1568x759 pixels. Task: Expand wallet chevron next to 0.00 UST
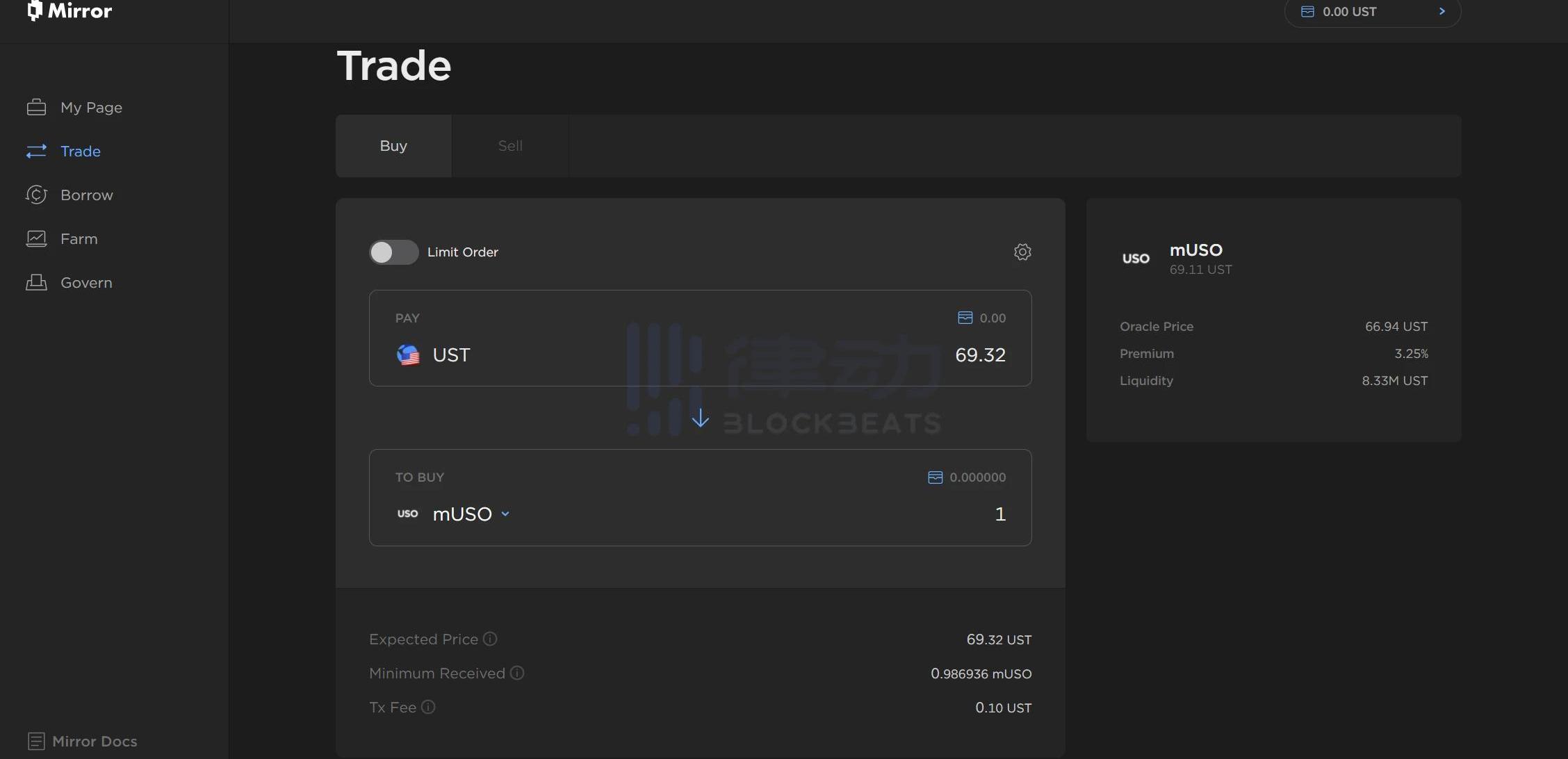tap(1442, 11)
